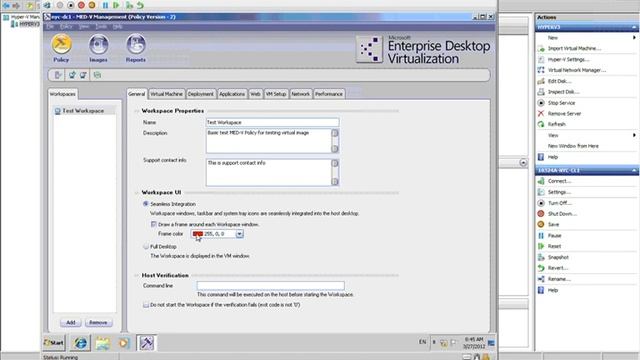
Task: Click Import Virtual Machine in Actions pane
Action: coord(574,49)
